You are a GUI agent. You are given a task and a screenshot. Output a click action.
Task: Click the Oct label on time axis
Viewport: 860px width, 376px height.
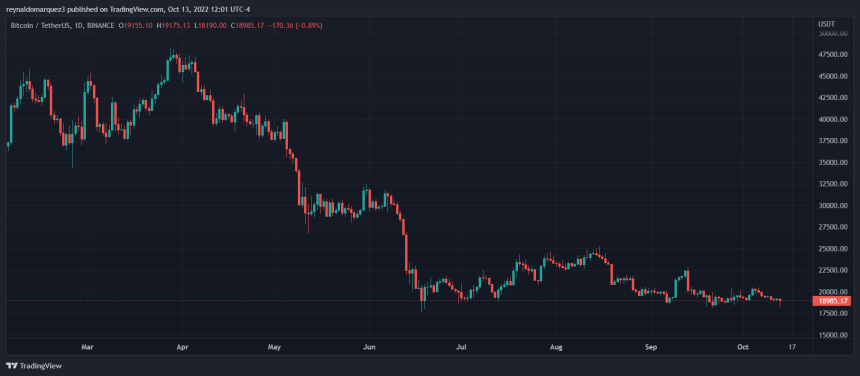[743, 347]
